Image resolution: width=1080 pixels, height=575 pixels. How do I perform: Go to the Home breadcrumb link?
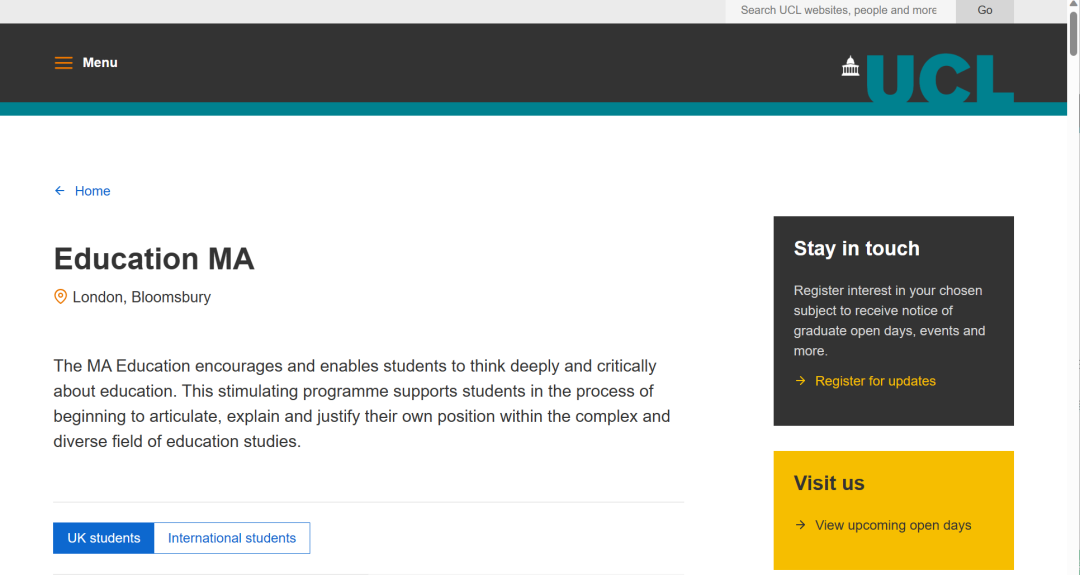pyautogui.click(x=92, y=191)
